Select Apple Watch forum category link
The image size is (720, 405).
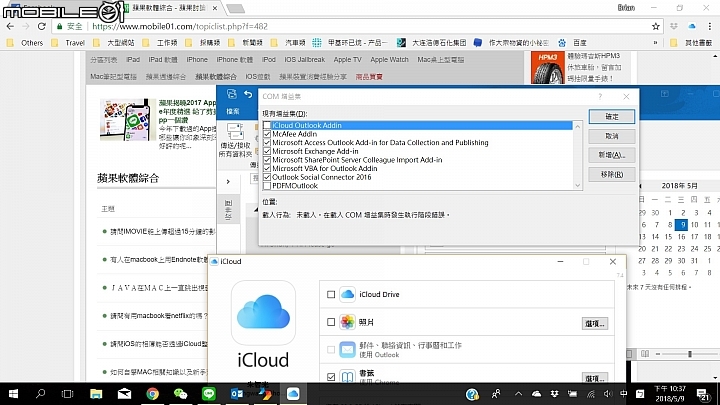tap(389, 60)
